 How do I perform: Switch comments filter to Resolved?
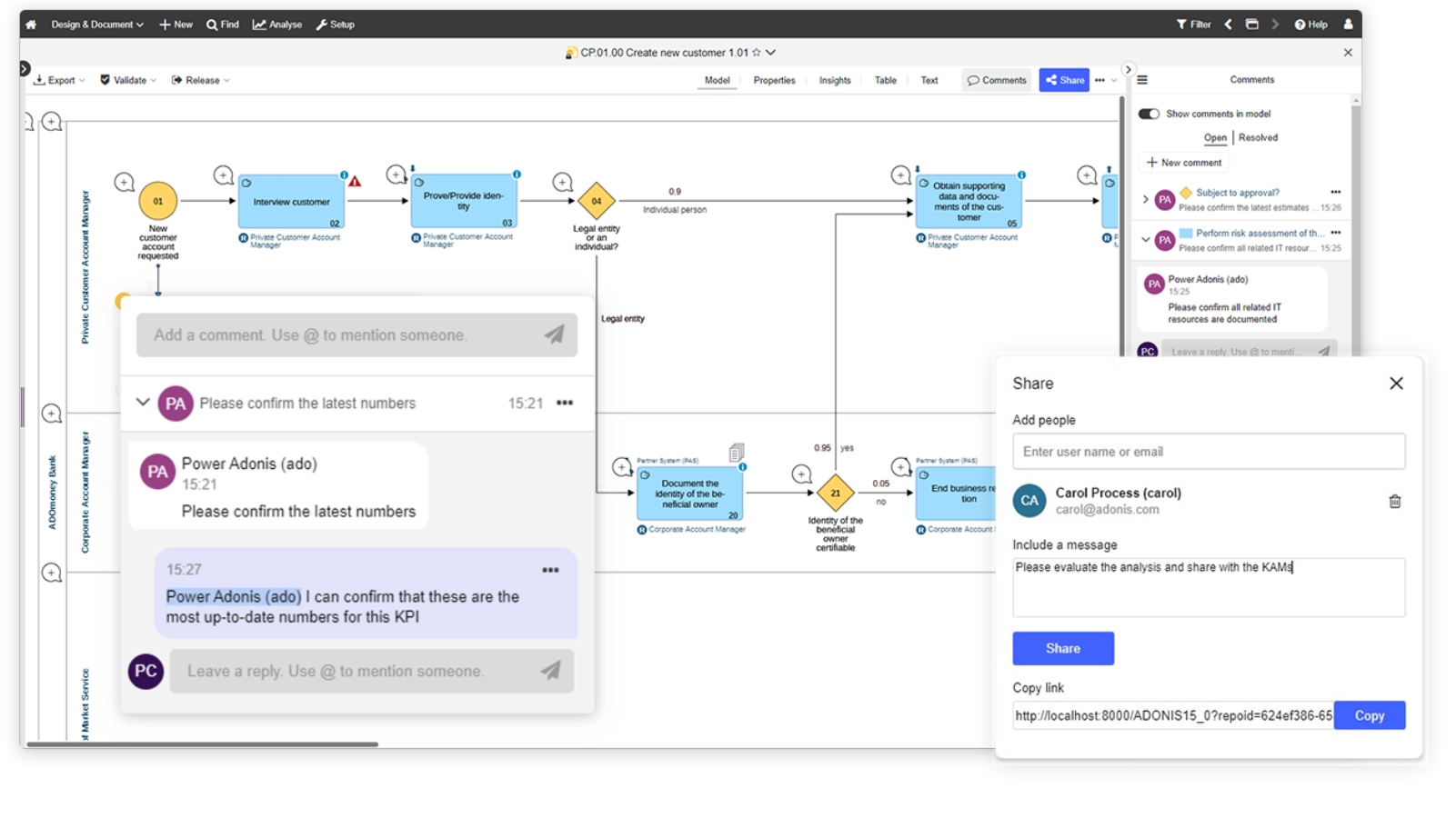[x=1258, y=137]
